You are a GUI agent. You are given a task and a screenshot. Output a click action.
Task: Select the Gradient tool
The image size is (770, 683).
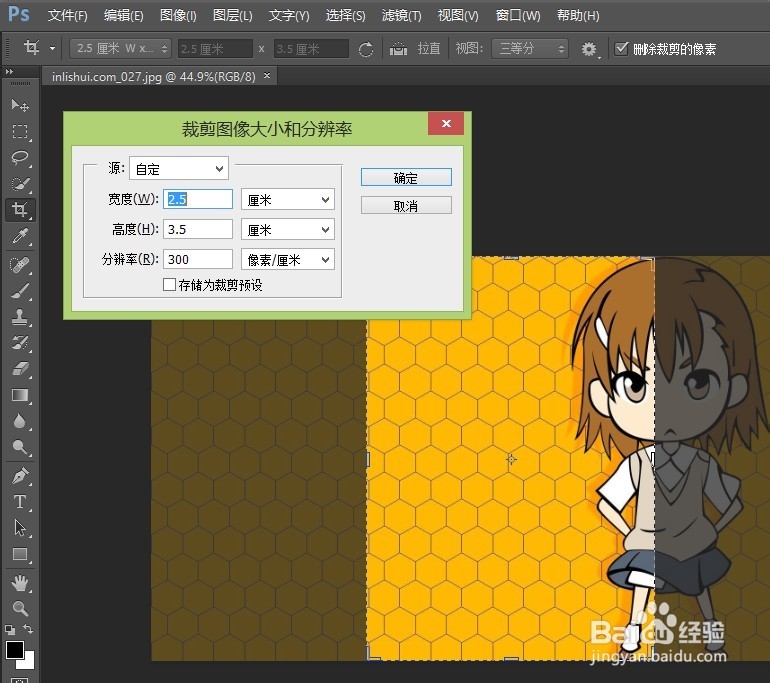20,395
